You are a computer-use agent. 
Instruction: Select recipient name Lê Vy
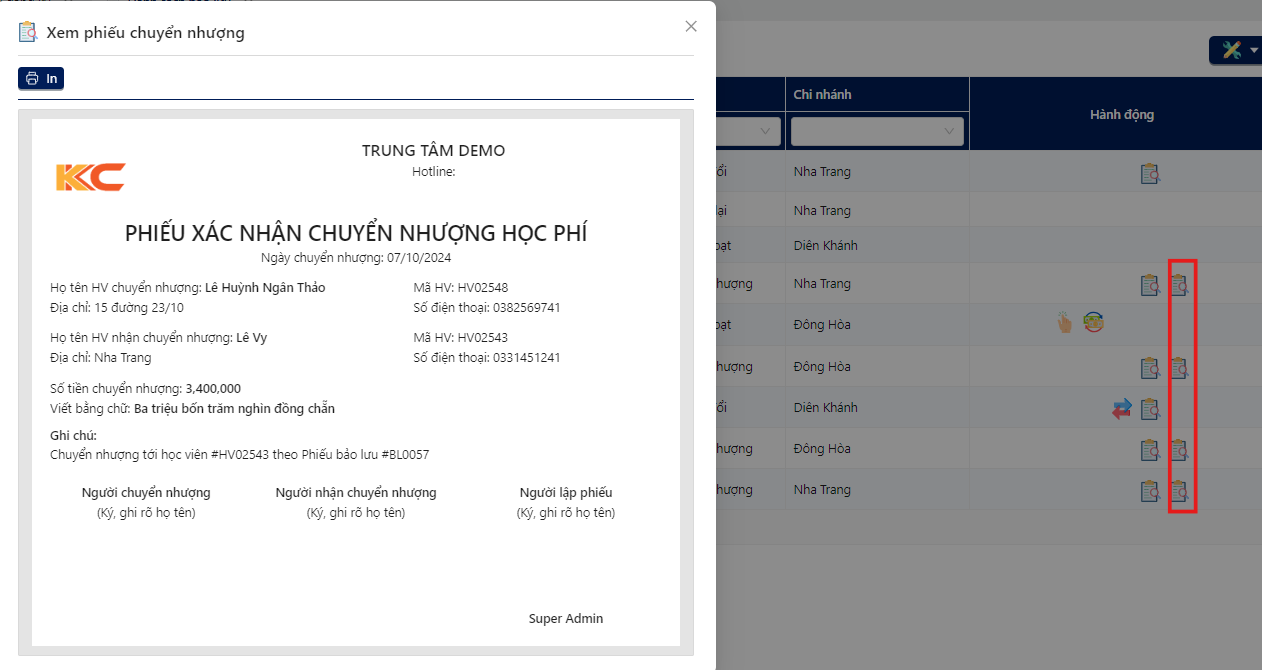pos(252,338)
